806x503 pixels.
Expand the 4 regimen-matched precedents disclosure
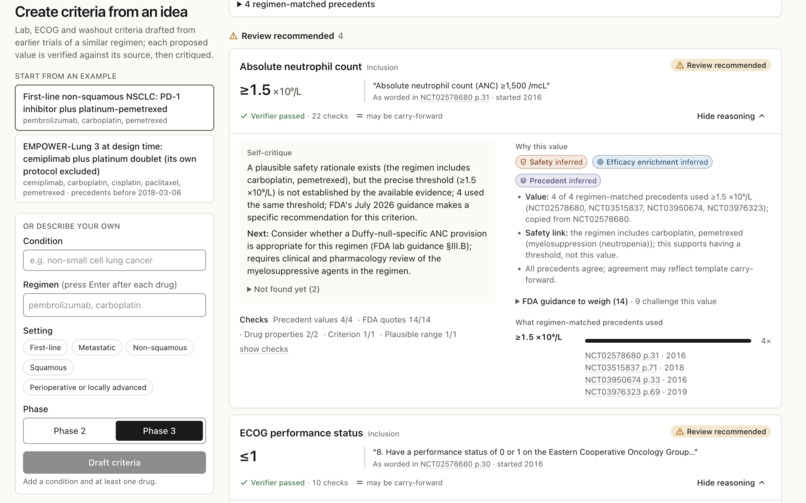coord(305,4)
